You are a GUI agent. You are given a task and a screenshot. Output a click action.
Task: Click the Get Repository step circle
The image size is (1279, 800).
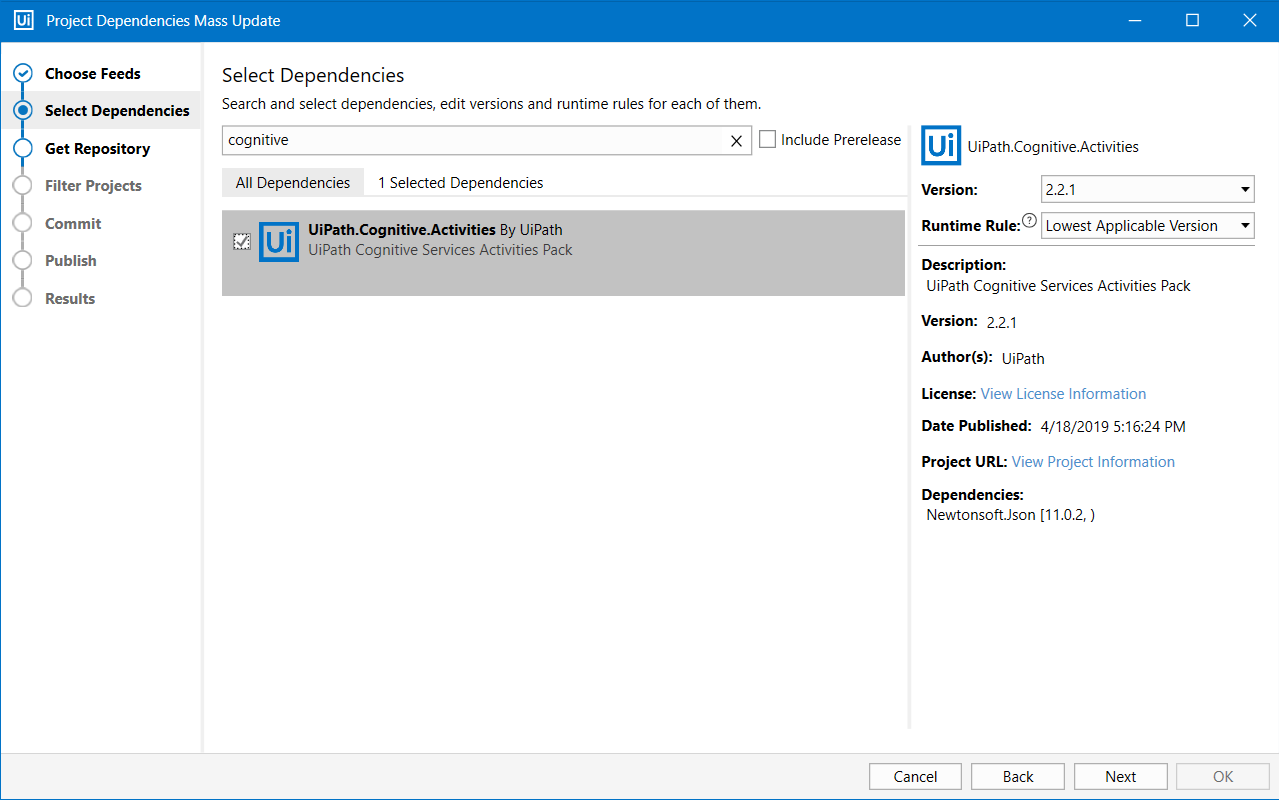click(22, 148)
